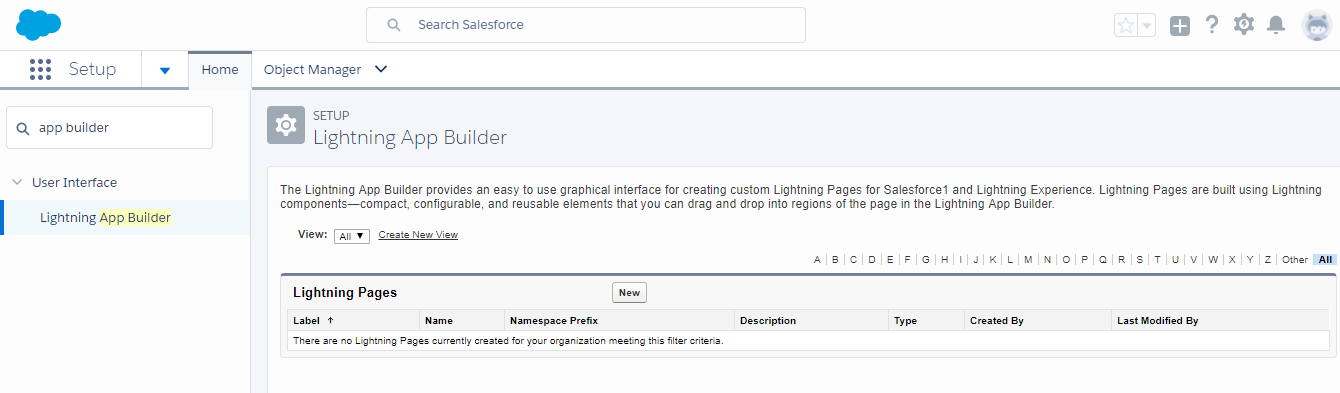The height and width of the screenshot is (393, 1340).
Task: Click the Favorites star icon
Action: 1126,26
